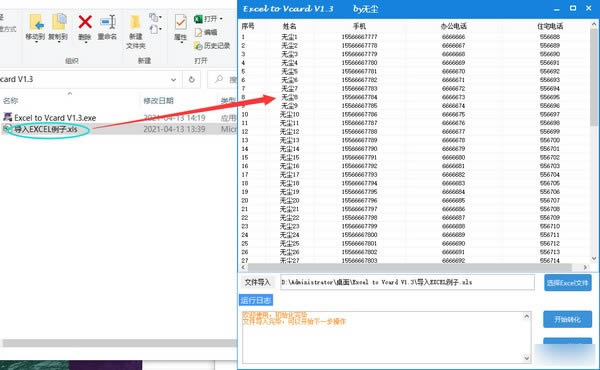This screenshot has height=370, width=600.
Task: Click the 编辑 (Edit) item in Explorer ribbon
Action: coord(206,32)
